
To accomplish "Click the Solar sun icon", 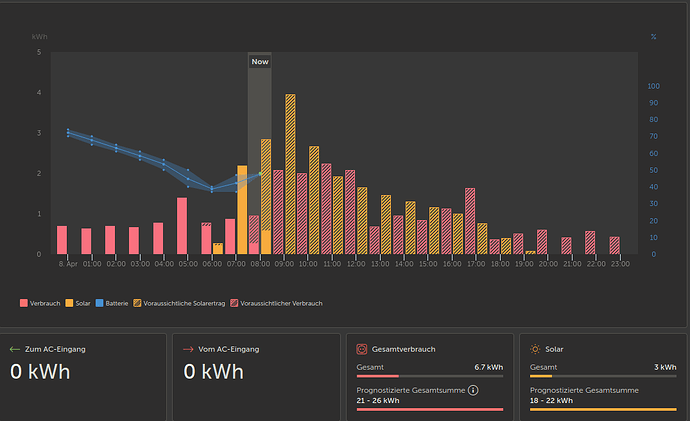I will pyautogui.click(x=535, y=349).
